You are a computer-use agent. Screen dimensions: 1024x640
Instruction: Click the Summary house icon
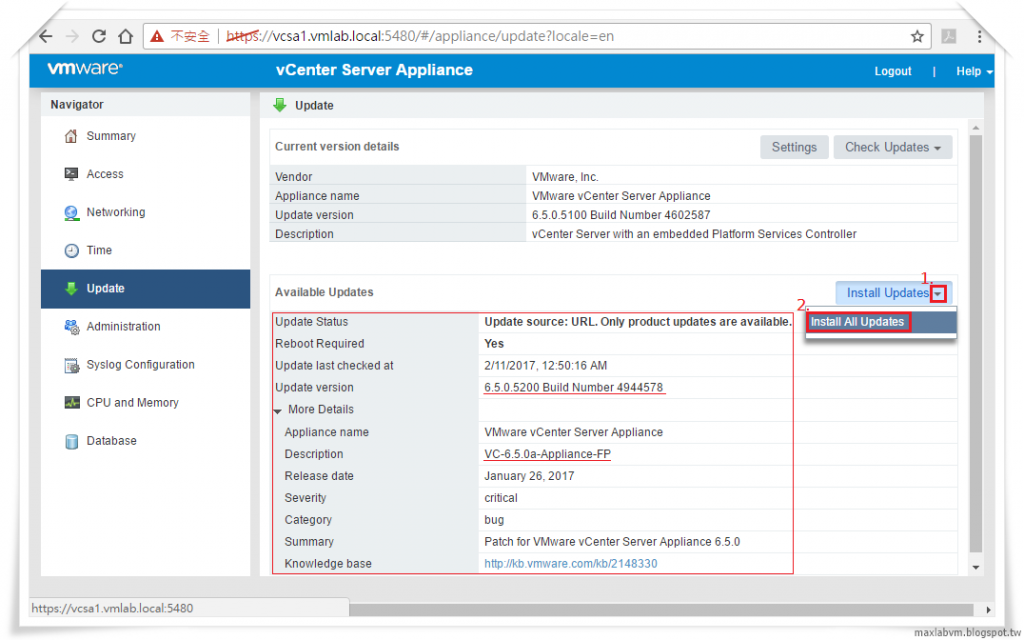(x=71, y=136)
